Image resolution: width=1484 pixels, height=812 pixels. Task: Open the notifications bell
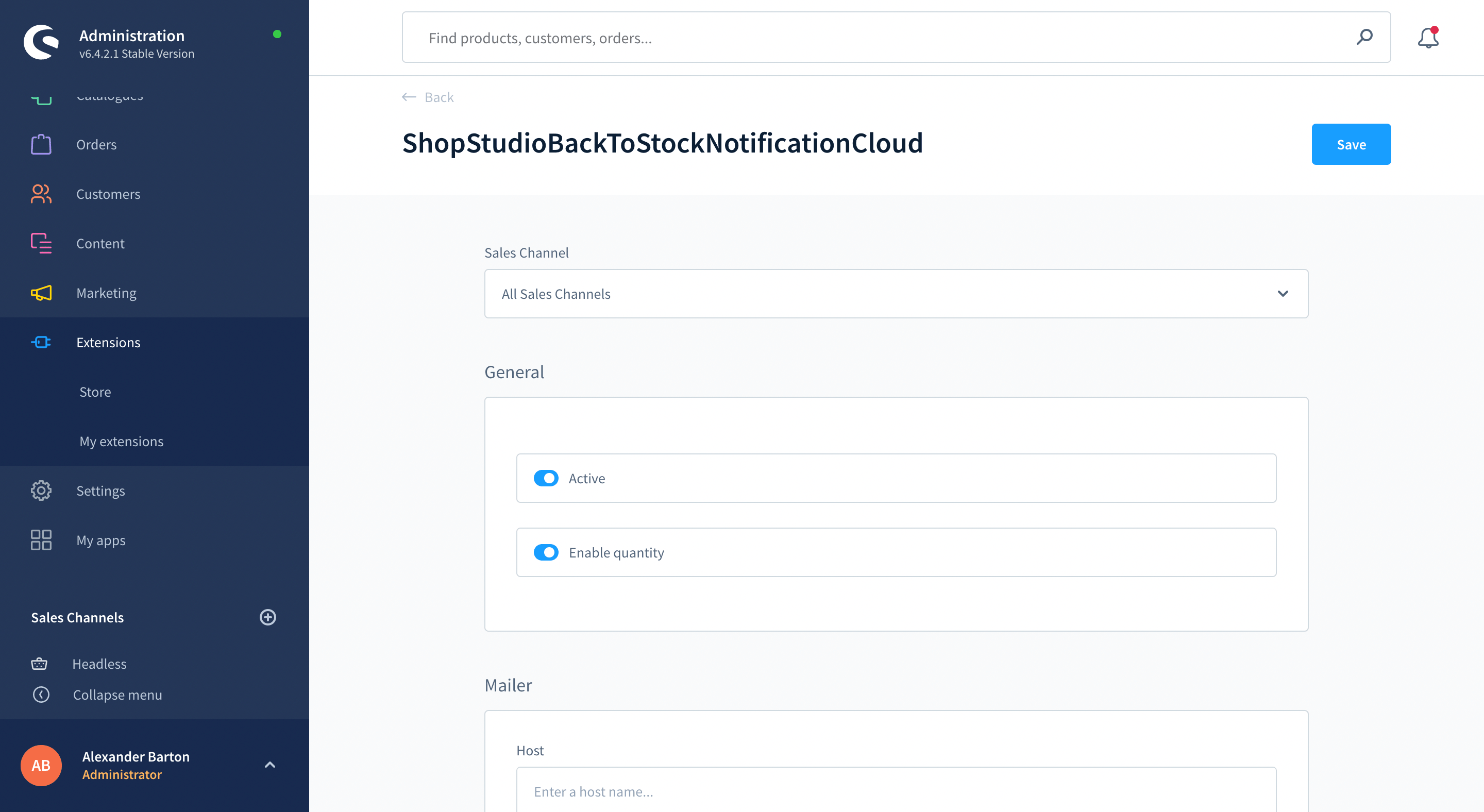pyautogui.click(x=1428, y=38)
